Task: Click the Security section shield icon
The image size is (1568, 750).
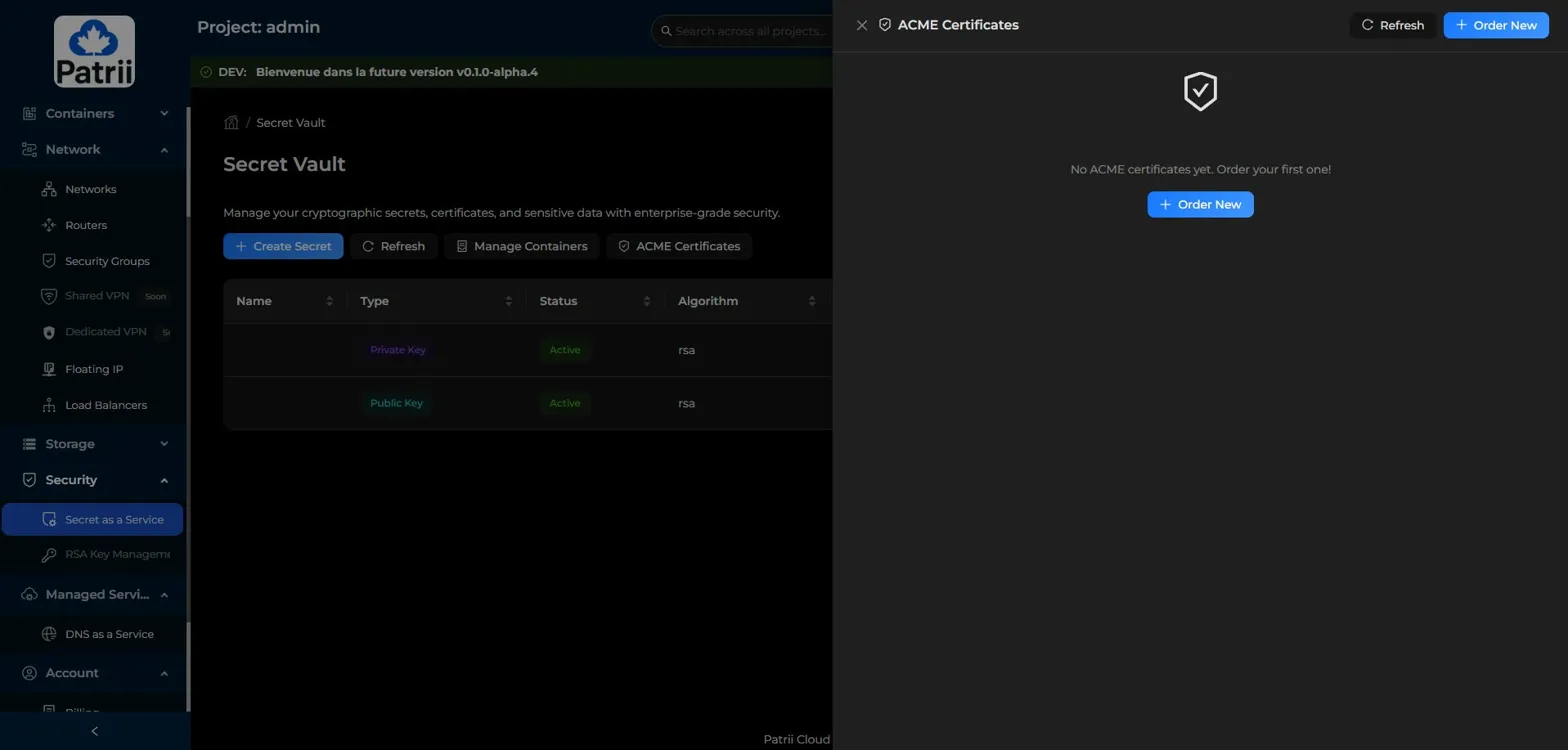Action: pyautogui.click(x=29, y=480)
